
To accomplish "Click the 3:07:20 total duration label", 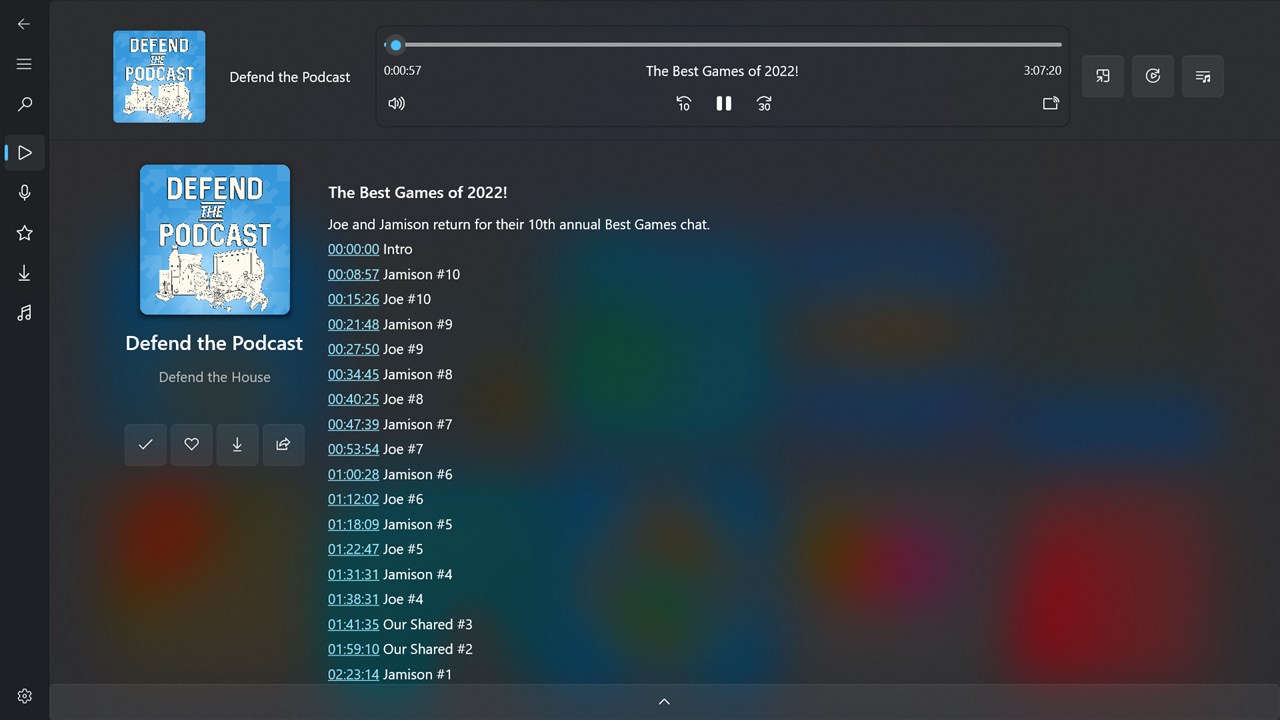I will [x=1042, y=71].
